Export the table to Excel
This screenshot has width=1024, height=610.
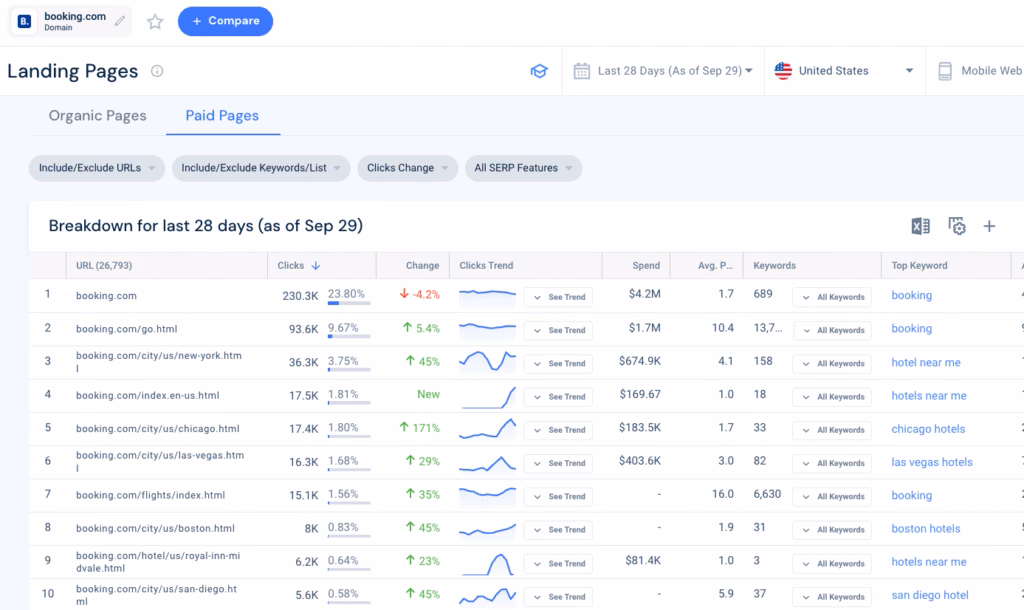pyautogui.click(x=920, y=226)
